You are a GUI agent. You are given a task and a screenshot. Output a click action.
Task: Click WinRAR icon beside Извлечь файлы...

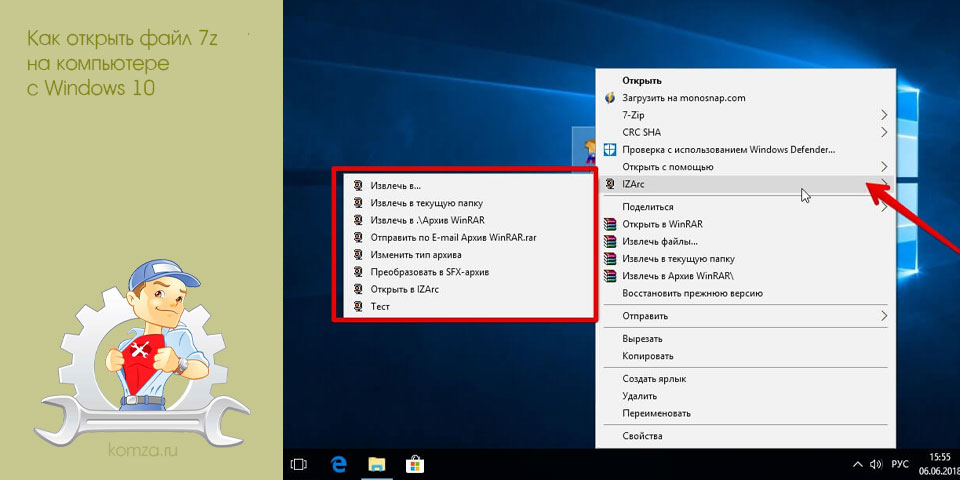click(x=609, y=241)
